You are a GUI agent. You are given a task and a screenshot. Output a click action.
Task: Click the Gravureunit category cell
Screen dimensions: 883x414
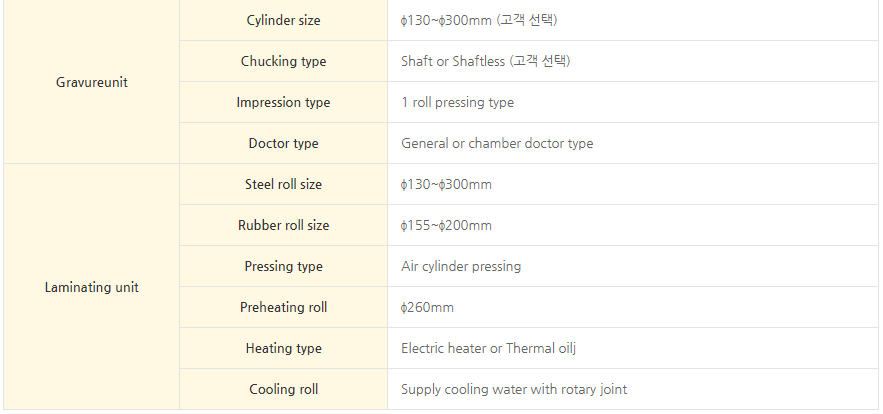[x=92, y=82]
